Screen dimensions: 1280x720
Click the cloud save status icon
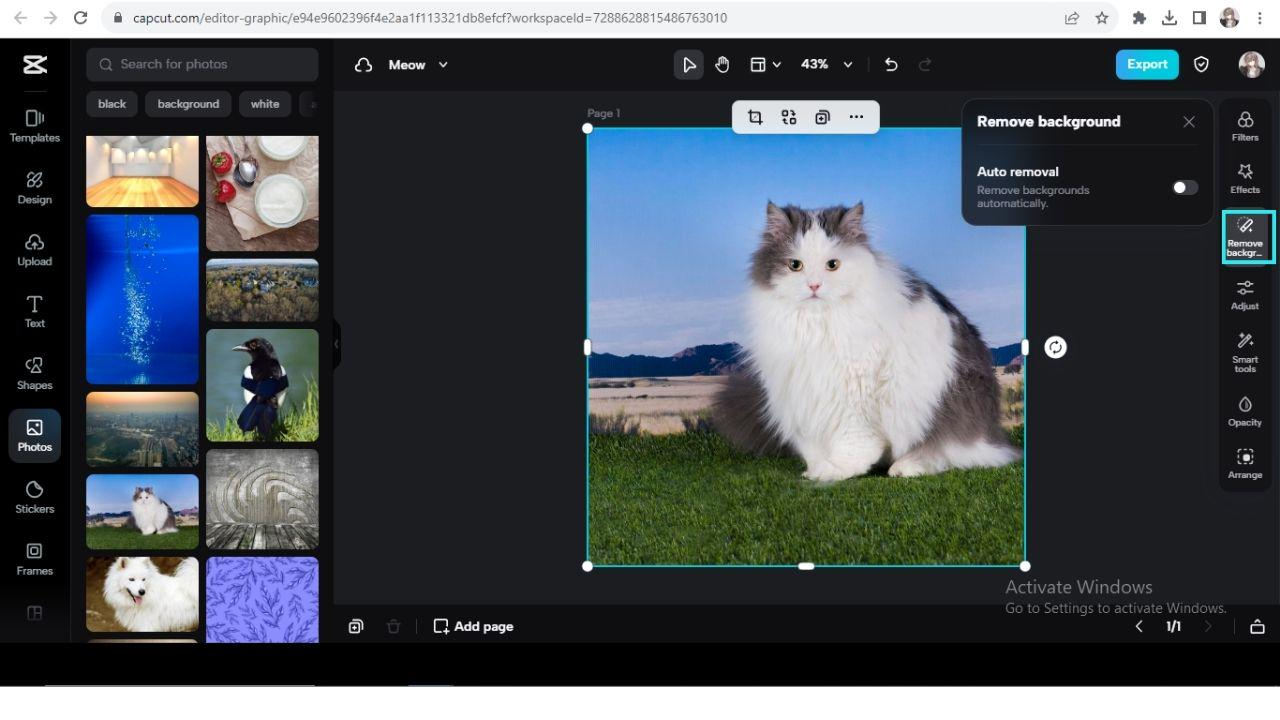(364, 64)
